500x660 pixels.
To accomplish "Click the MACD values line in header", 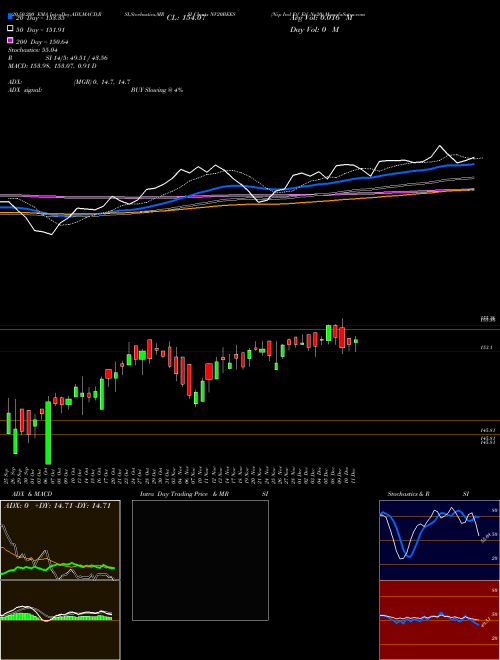I will (x=52, y=66).
